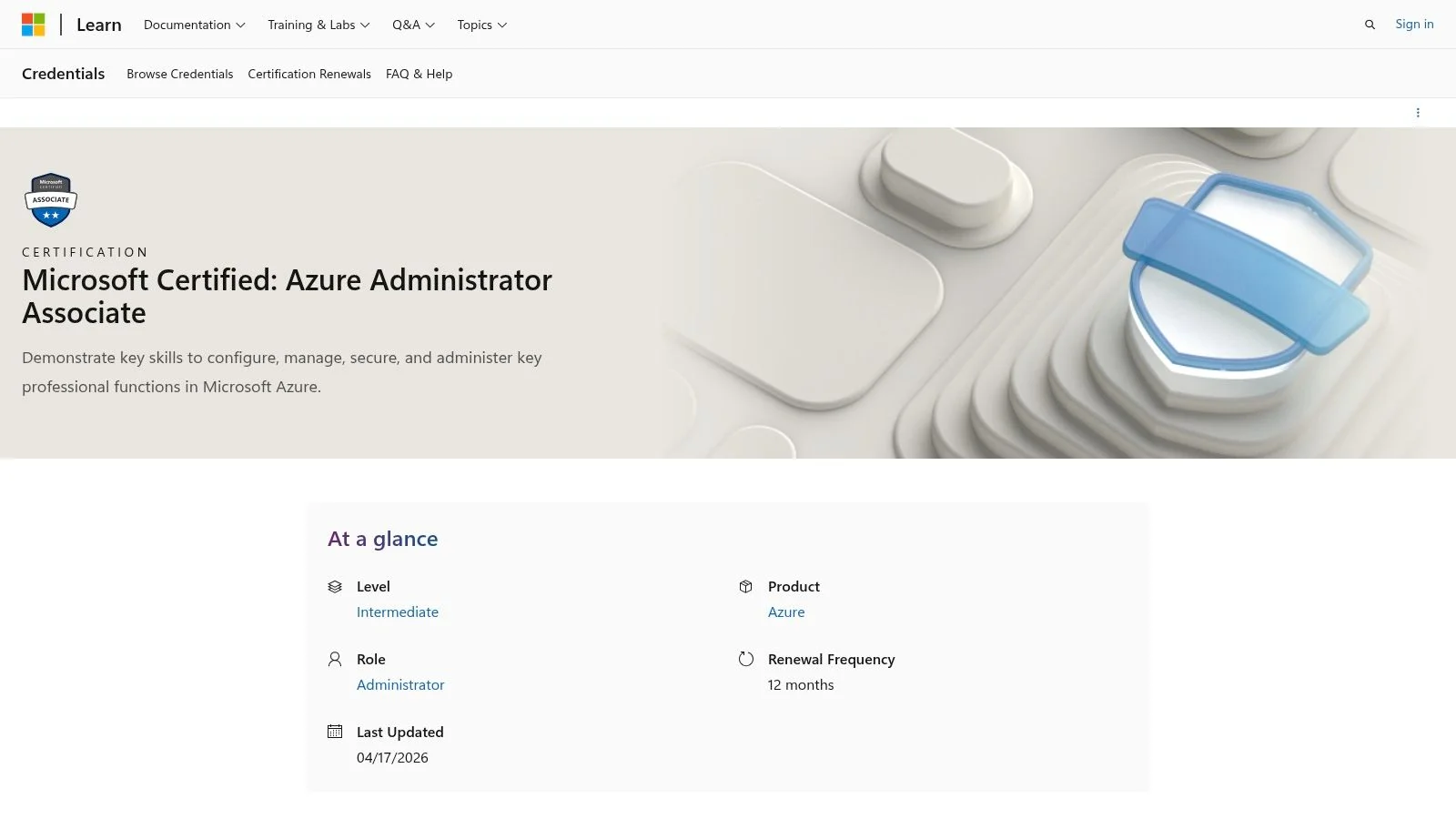Click the Azure Administrator Associate title
The width and height of the screenshot is (1456, 819).
point(288,297)
